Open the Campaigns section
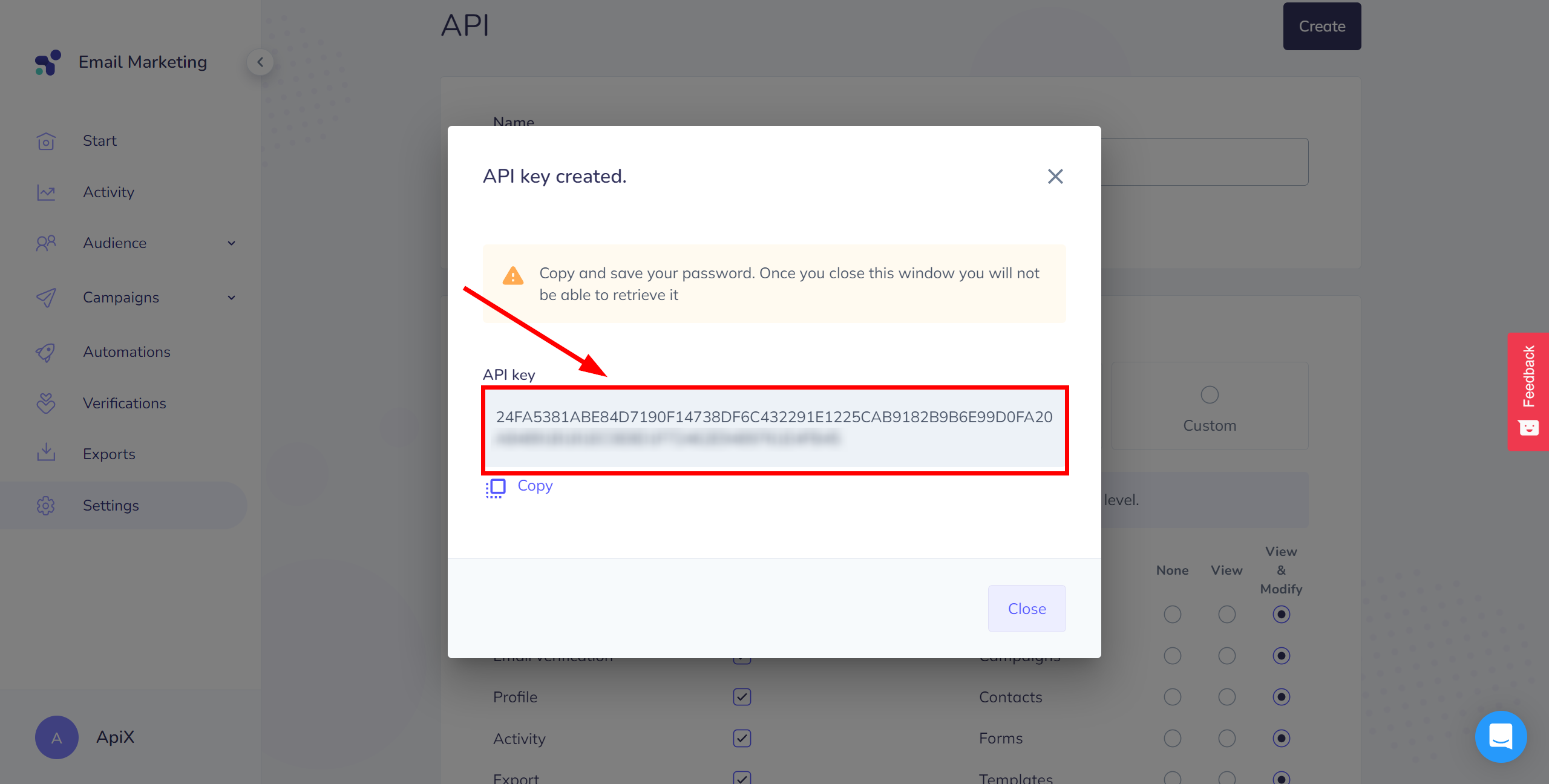The image size is (1549, 784). [121, 297]
